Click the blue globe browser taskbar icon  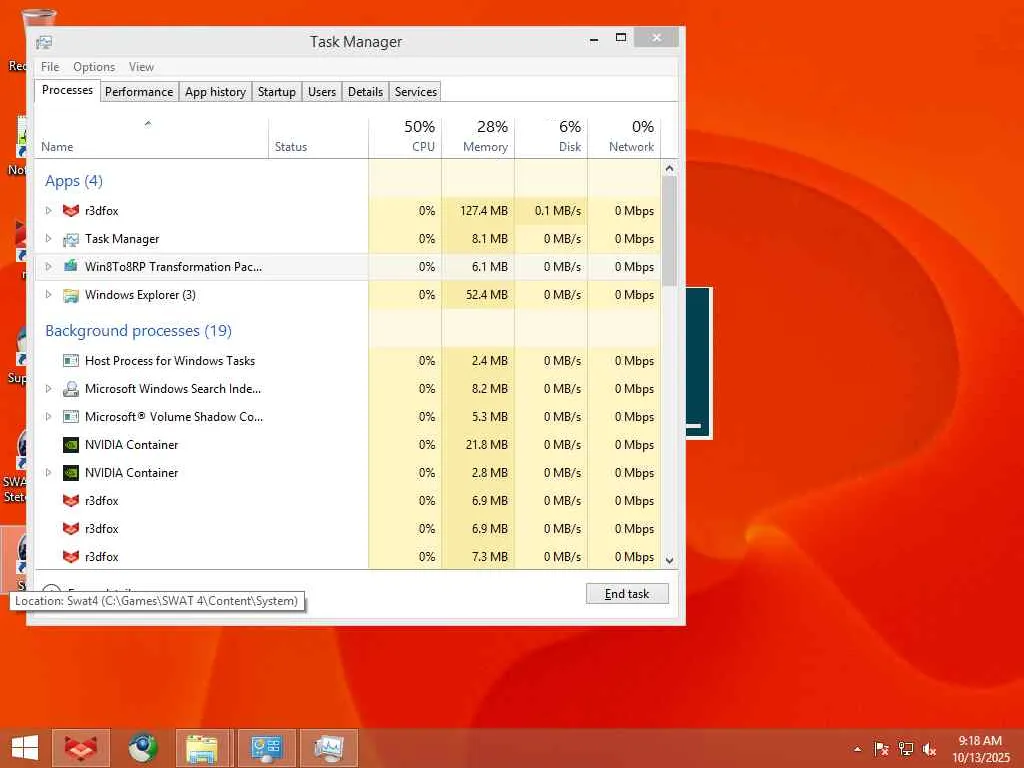pyautogui.click(x=142, y=748)
